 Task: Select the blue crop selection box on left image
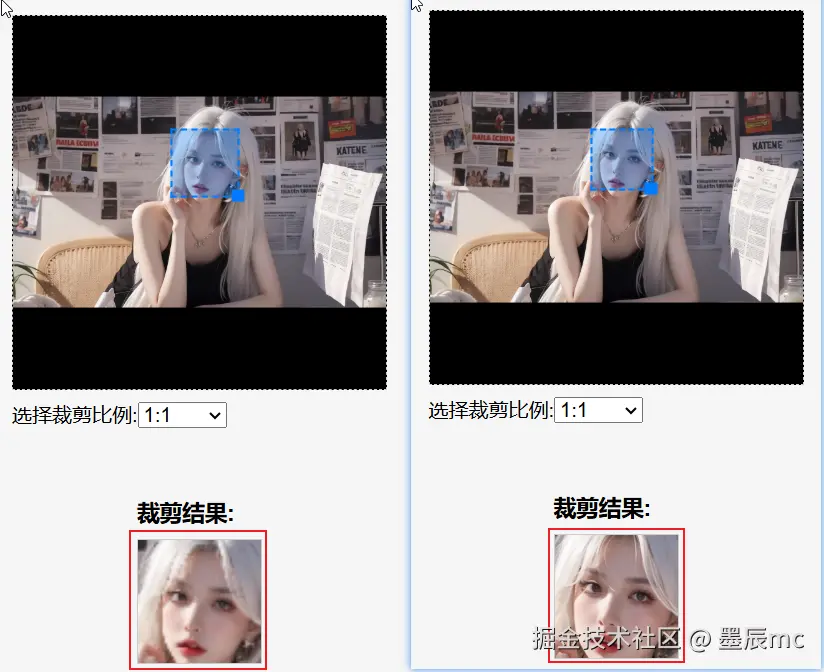(x=205, y=162)
